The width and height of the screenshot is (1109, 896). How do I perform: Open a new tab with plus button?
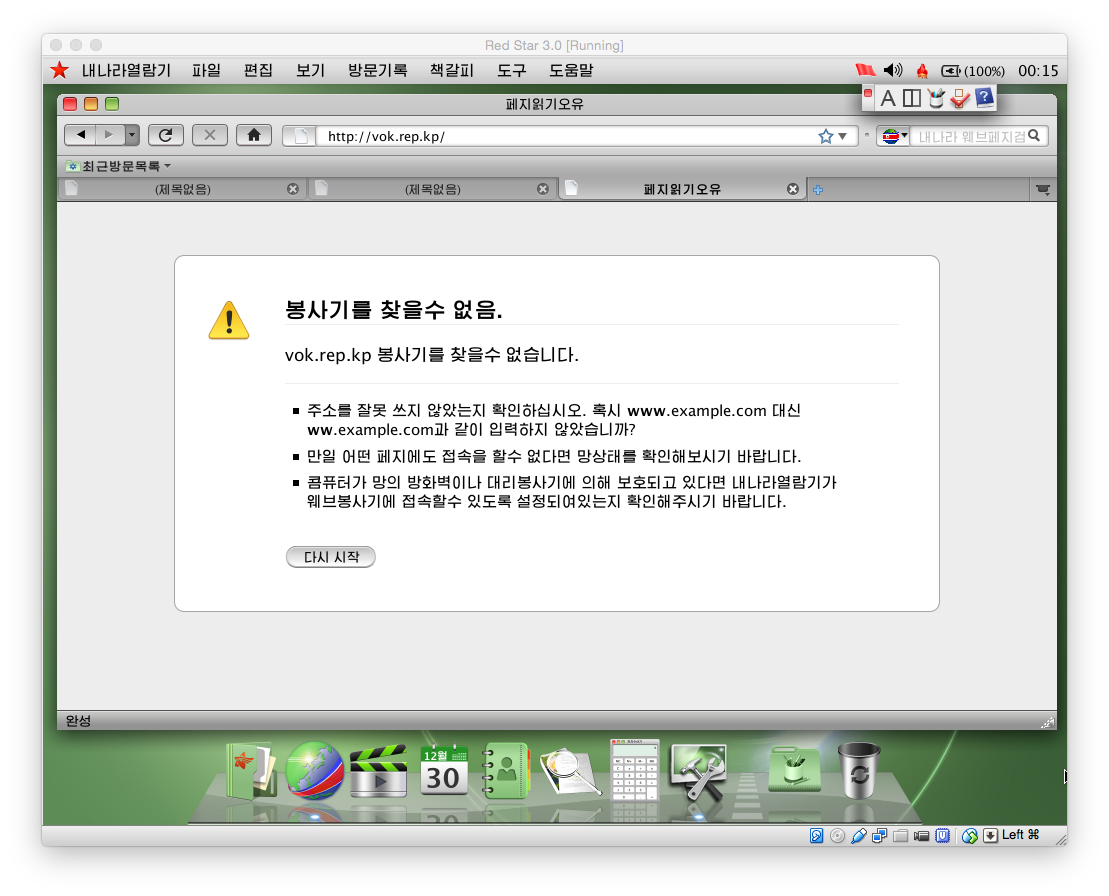[818, 190]
